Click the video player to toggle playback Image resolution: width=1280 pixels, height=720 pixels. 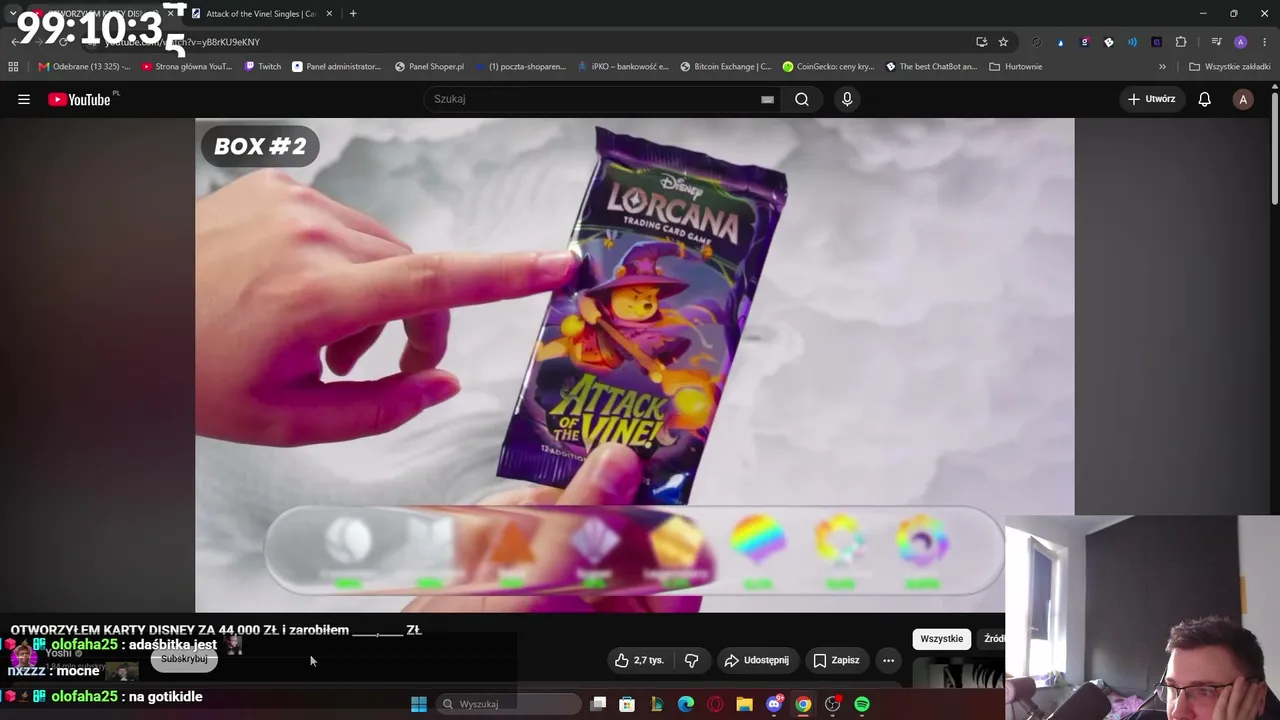click(634, 365)
